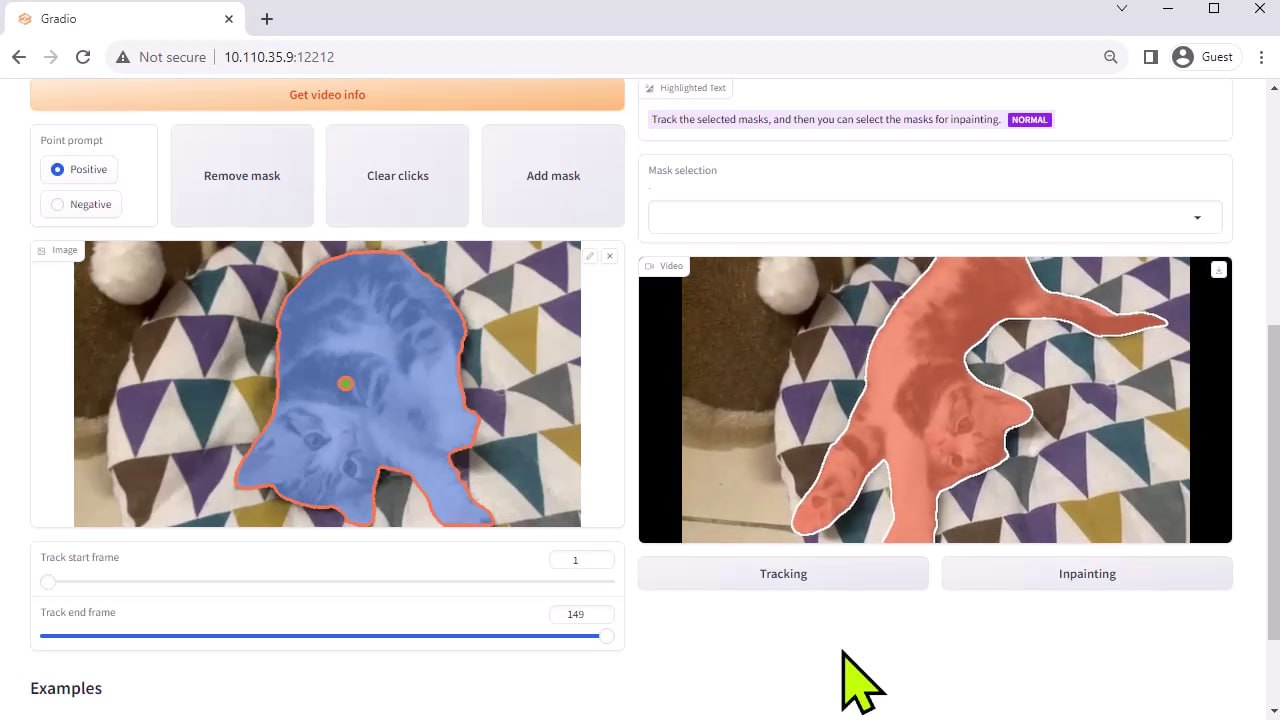1280x720 pixels.
Task: Clear the segmented image with the X icon
Action: point(610,257)
